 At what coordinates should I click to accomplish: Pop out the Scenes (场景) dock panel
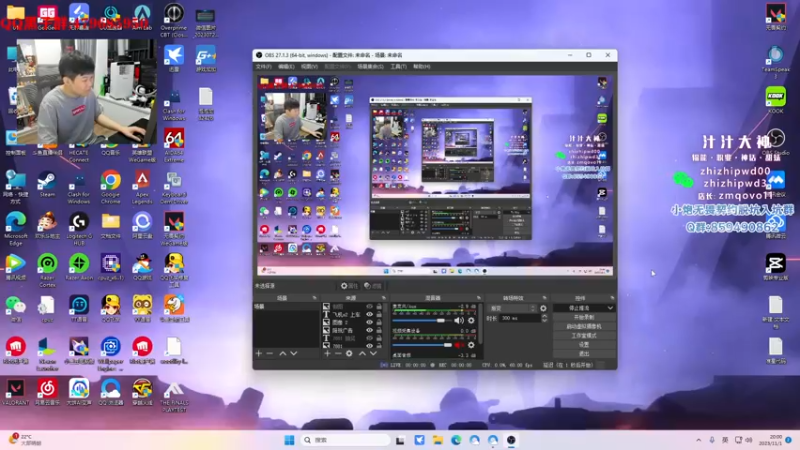click(x=314, y=297)
